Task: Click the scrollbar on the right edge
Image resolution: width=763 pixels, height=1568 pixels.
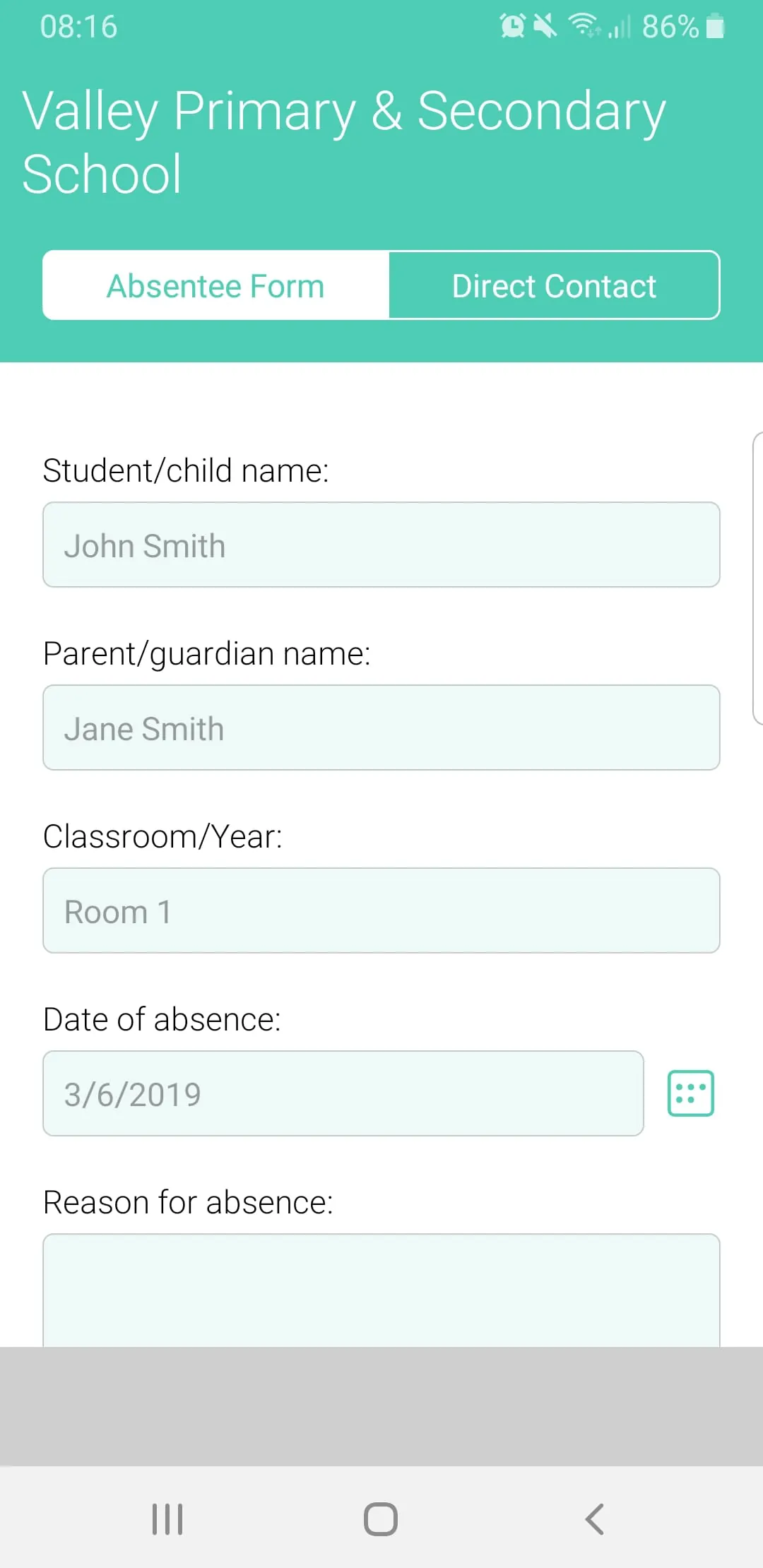Action: point(757,579)
